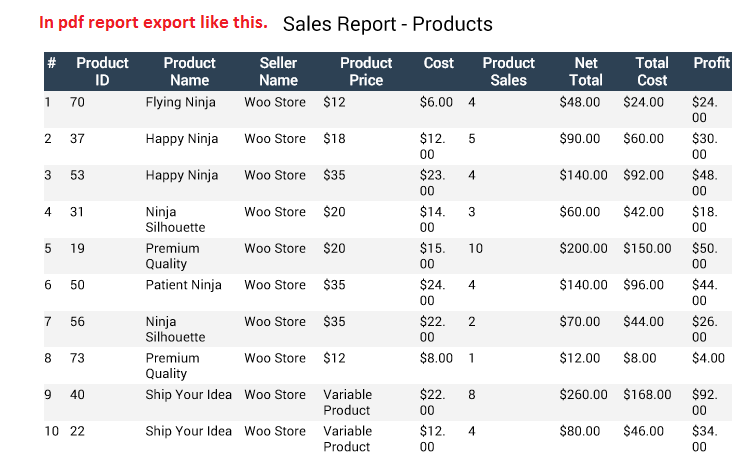
Task: Click the Product Name column header
Action: coord(189,71)
